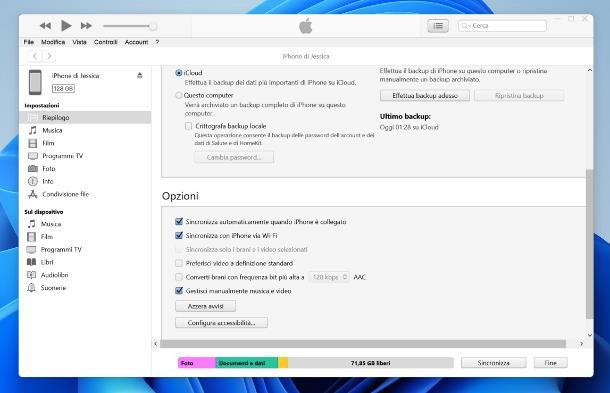This screenshot has width=610, height=393.
Task: Enable Preferisci video a definizione standard
Action: pyautogui.click(x=179, y=263)
